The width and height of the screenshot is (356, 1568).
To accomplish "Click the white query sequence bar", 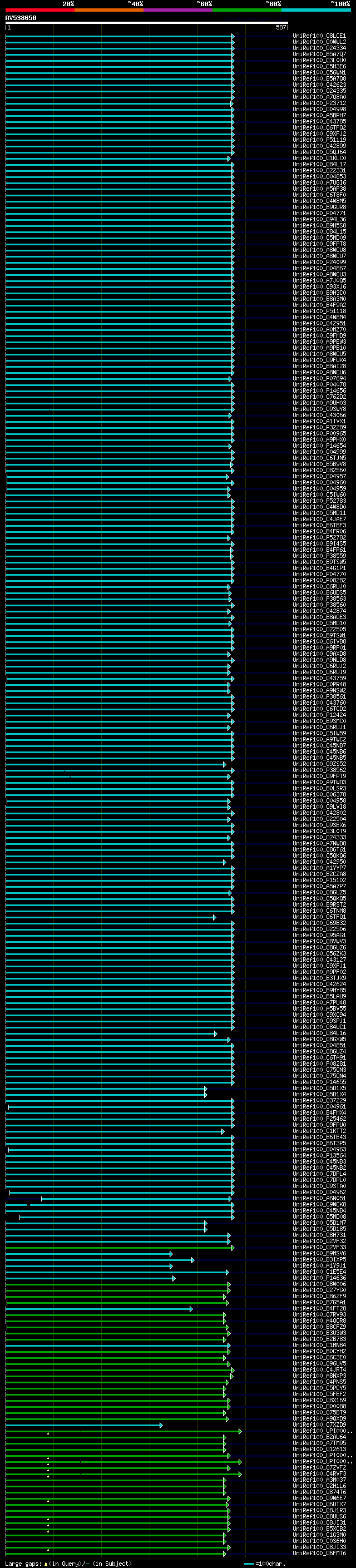I will click(x=147, y=23).
